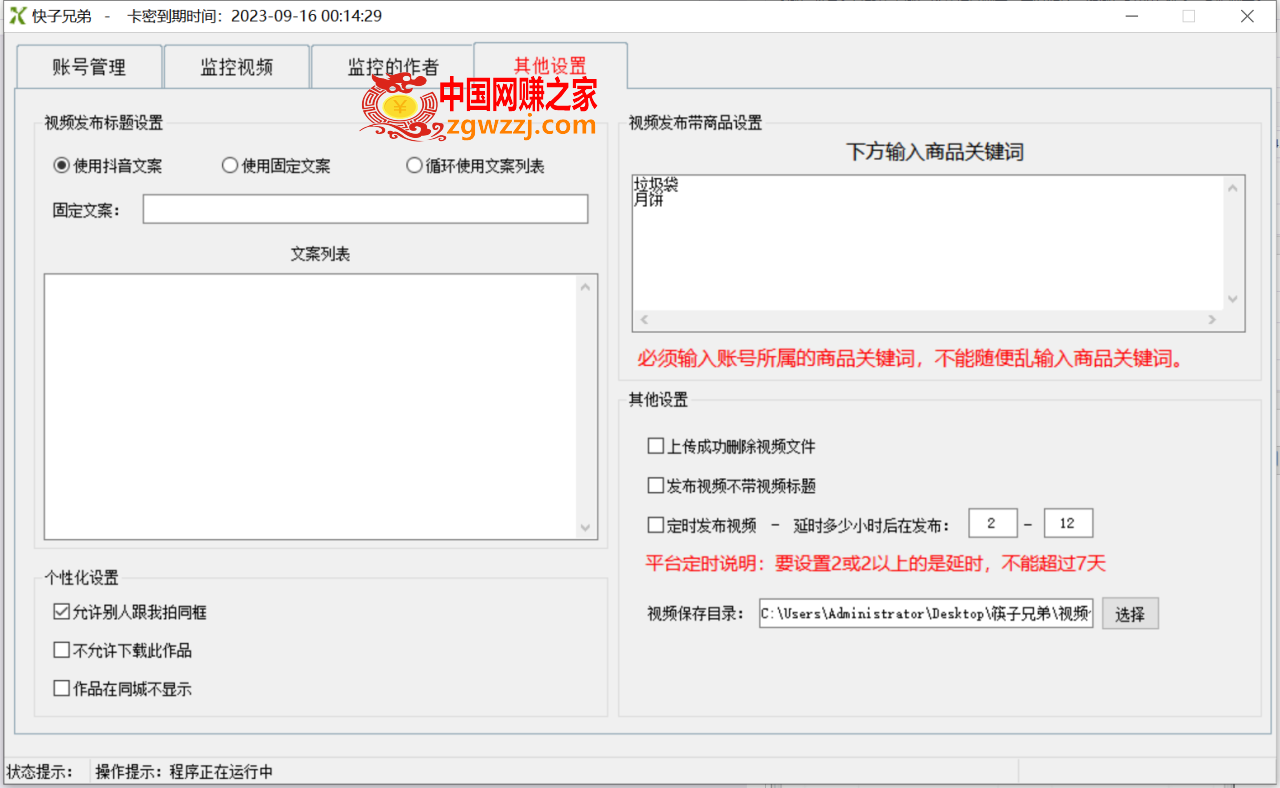This screenshot has height=788, width=1280.
Task: Click the 固定文案 input field
Action: click(x=365, y=209)
